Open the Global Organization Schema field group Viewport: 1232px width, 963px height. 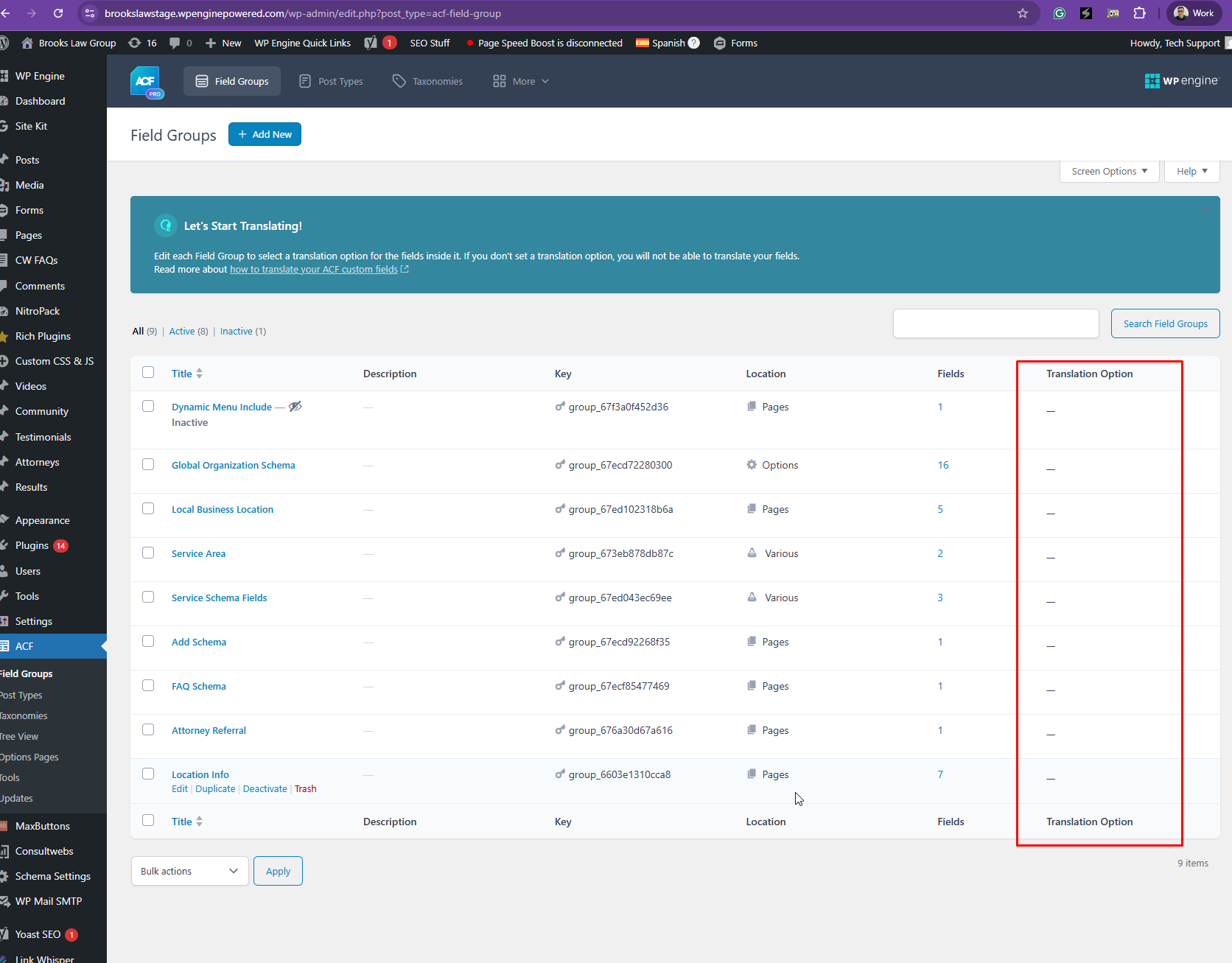pos(233,465)
